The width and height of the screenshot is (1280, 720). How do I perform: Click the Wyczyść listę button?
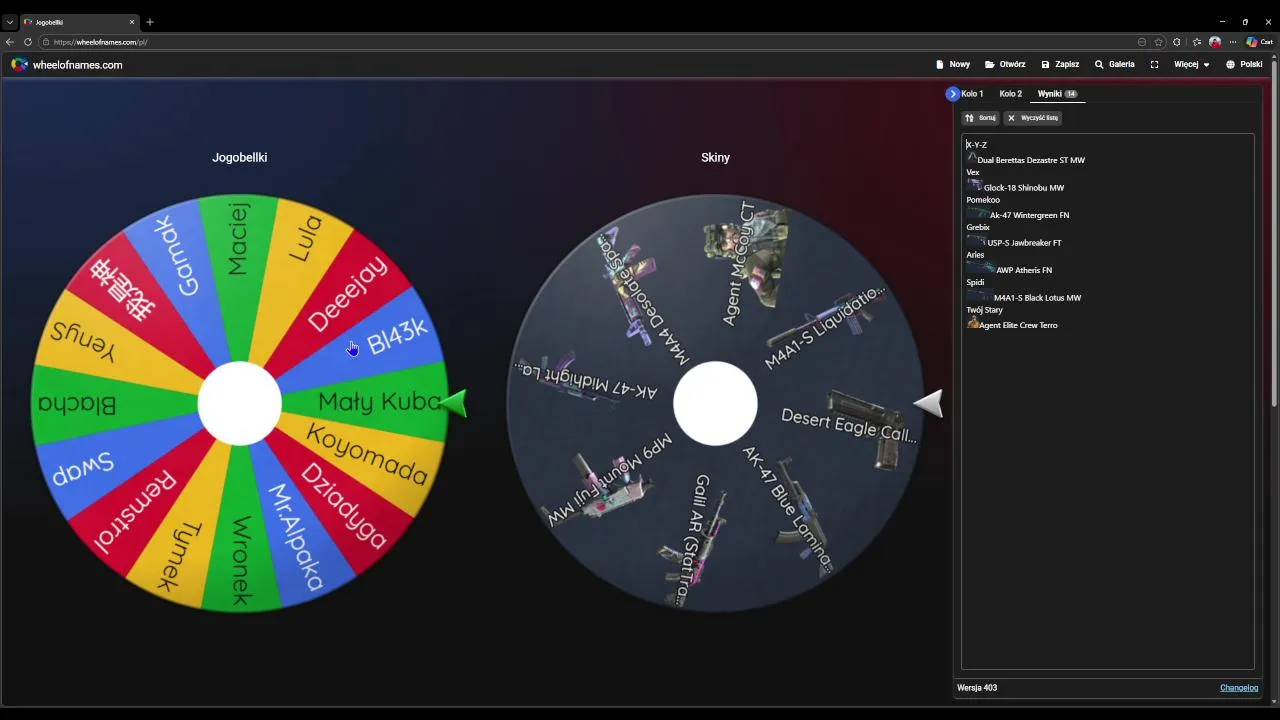tap(1032, 118)
